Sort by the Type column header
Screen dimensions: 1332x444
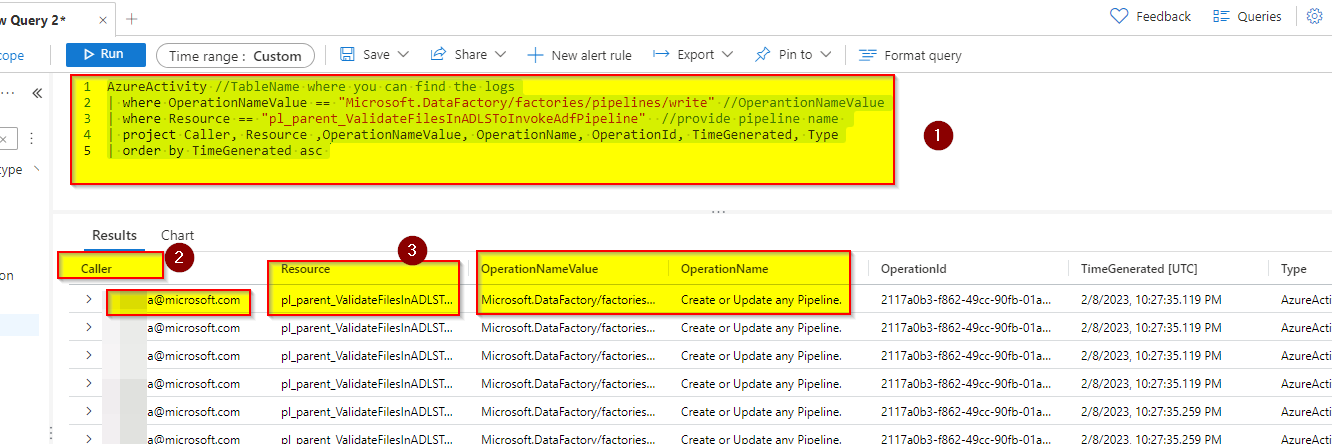click(x=1293, y=269)
